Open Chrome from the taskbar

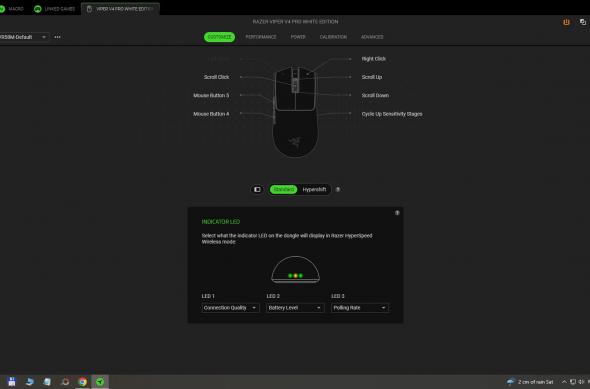tap(82, 381)
